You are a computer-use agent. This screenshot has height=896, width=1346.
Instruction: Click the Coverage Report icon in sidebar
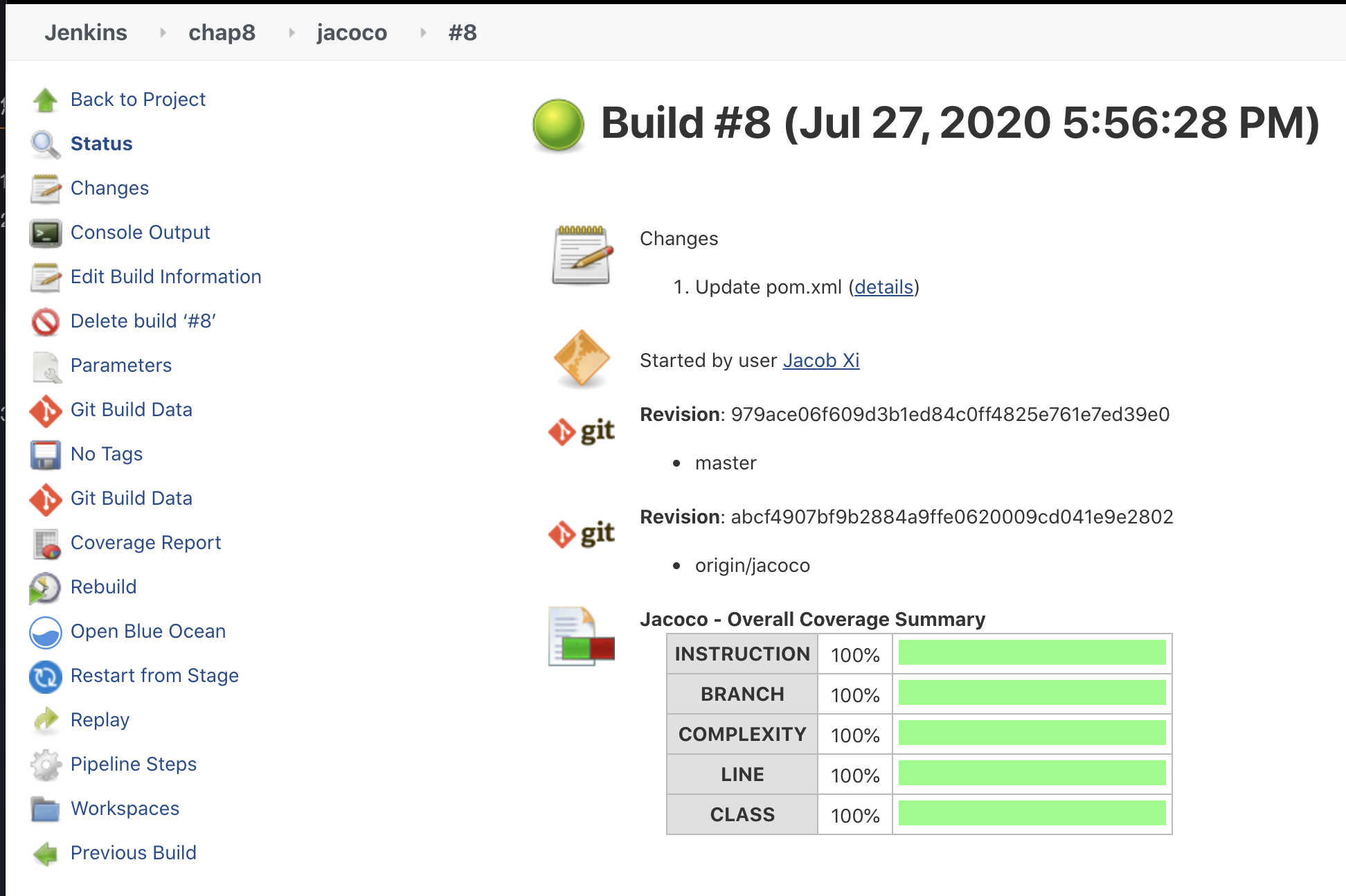[46, 544]
